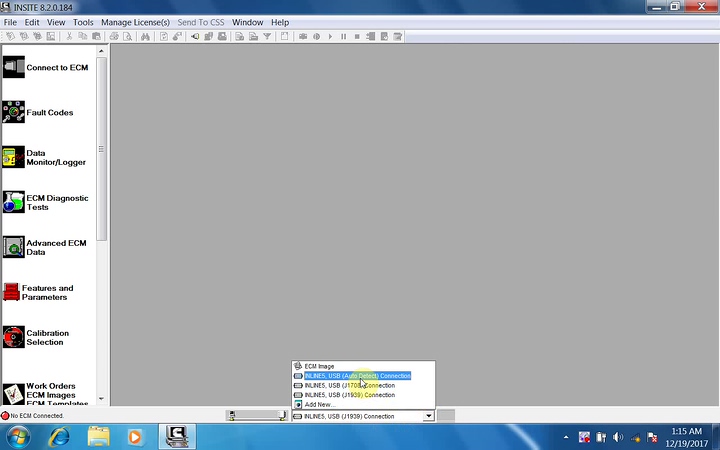Click the sidebar vertical scrollbar thumb
Image resolution: width=720 pixels, height=450 pixels.
[x=101, y=149]
